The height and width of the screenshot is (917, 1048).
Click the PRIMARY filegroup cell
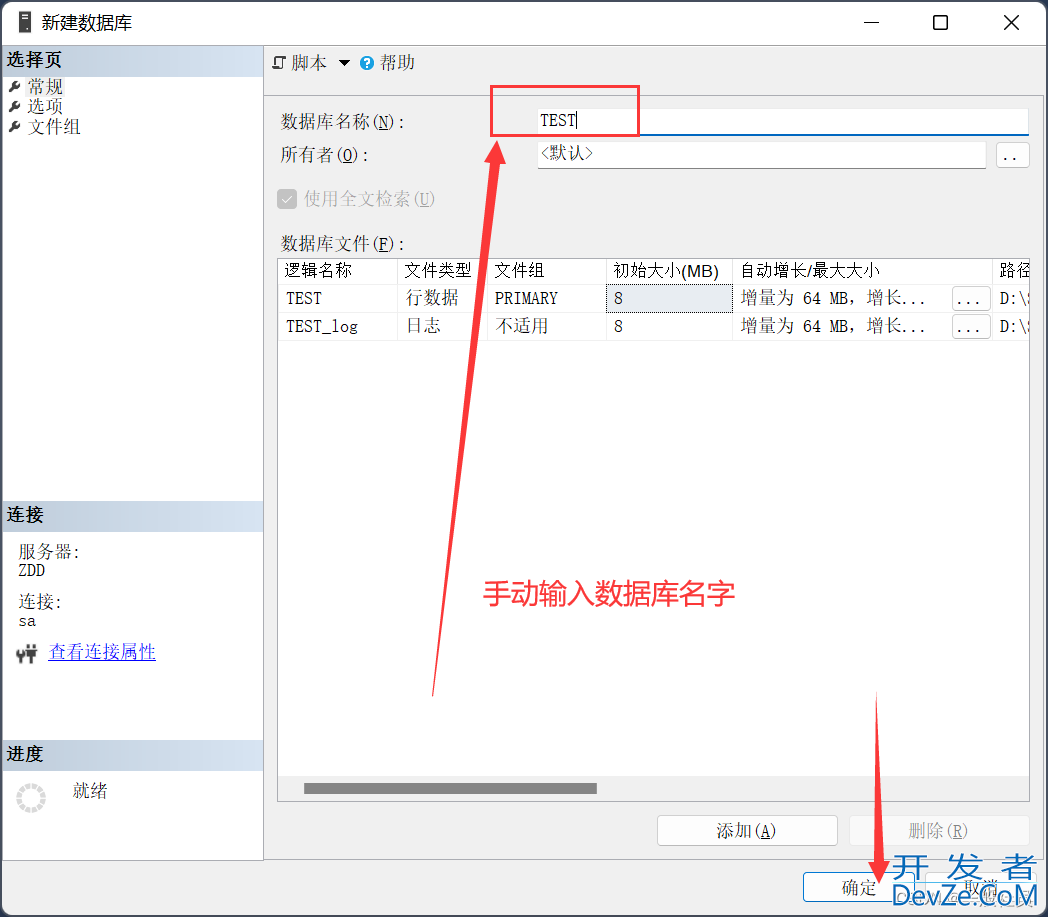(546, 298)
